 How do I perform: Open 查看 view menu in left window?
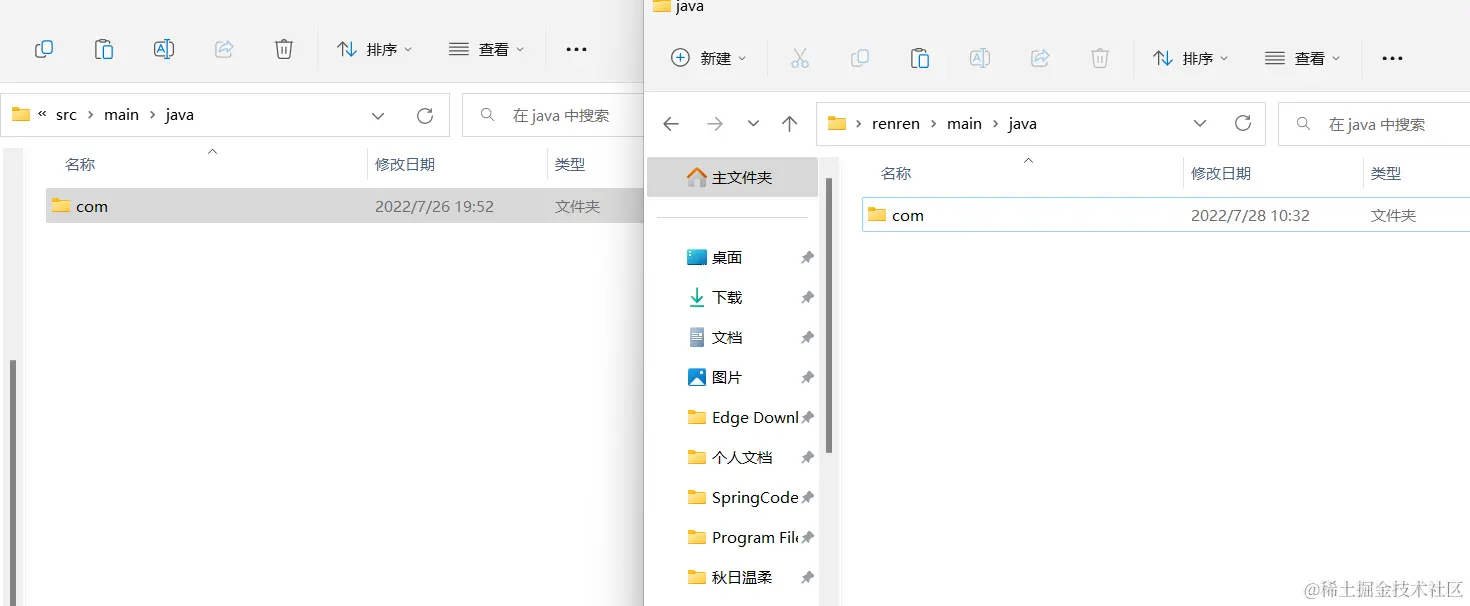pos(486,49)
